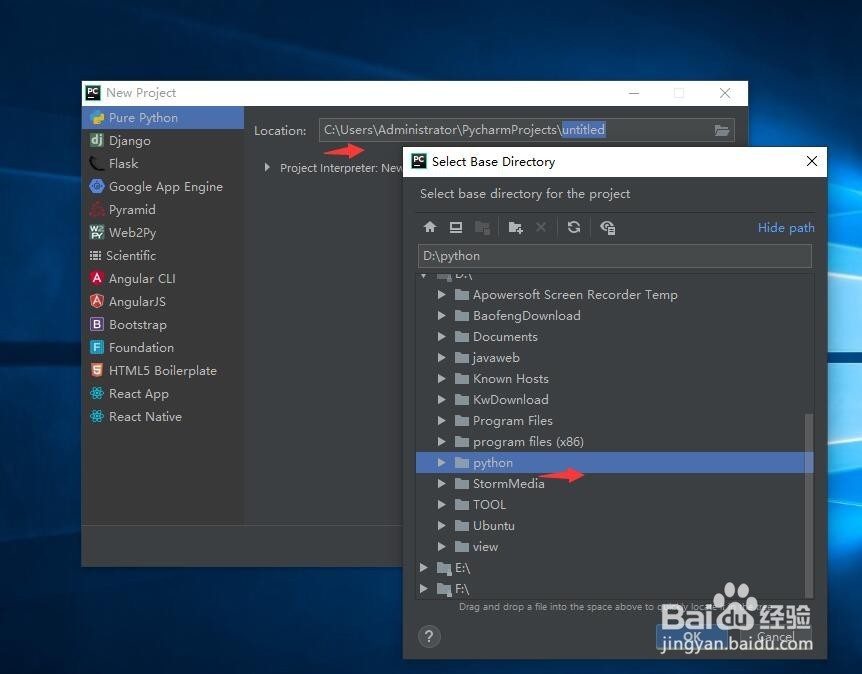Click the Refresh icon in directory dialog
The width and height of the screenshot is (862, 674).
click(574, 227)
